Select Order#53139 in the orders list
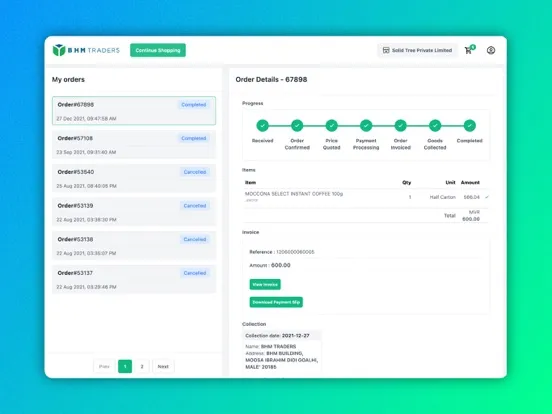This screenshot has height=414, width=552. point(134,212)
